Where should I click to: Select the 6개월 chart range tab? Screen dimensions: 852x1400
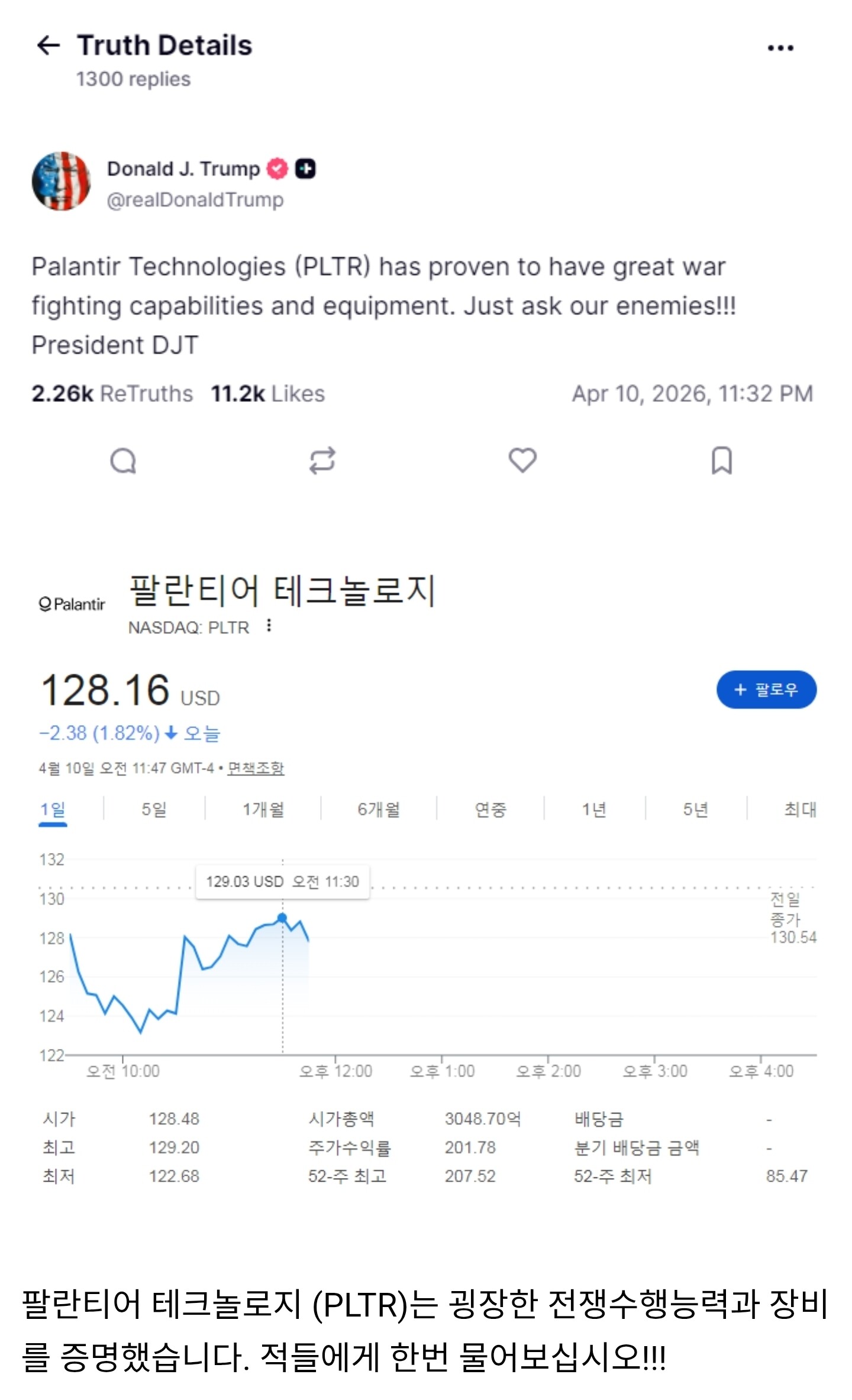tap(379, 809)
